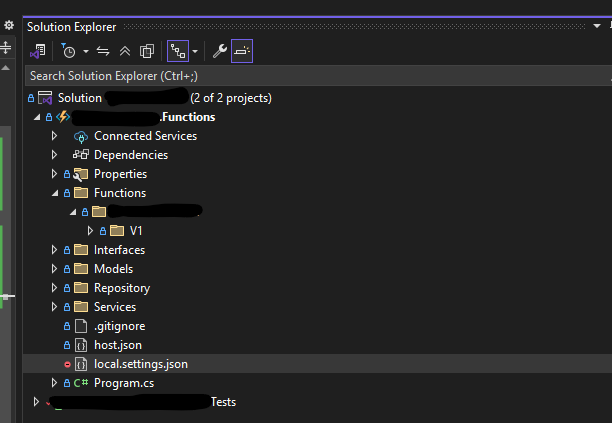Click the gear icon in the left margin
Screen dimensions: 612x423
coord(9,26)
